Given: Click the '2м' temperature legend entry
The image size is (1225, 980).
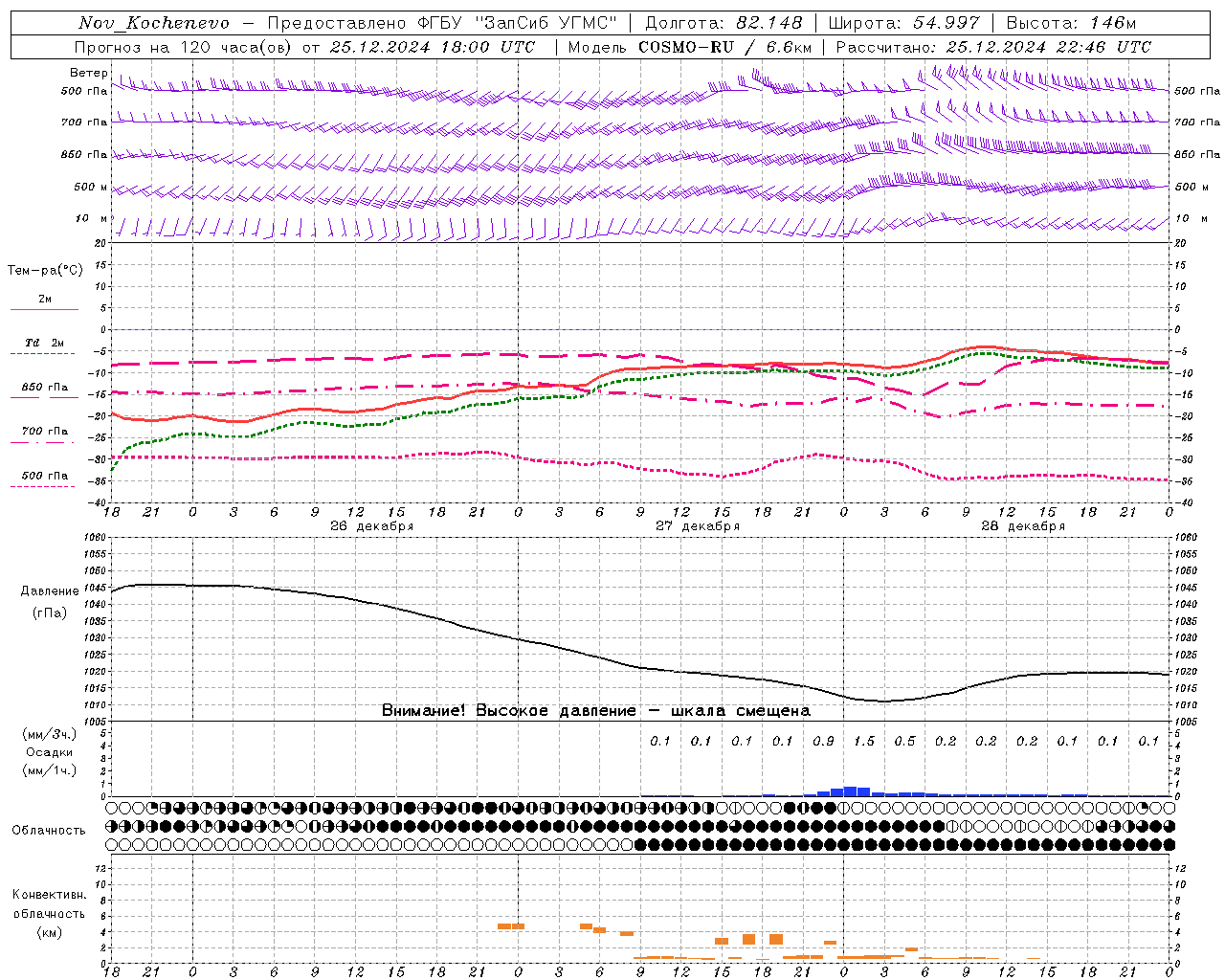Looking at the screenshot, I should point(45,299).
